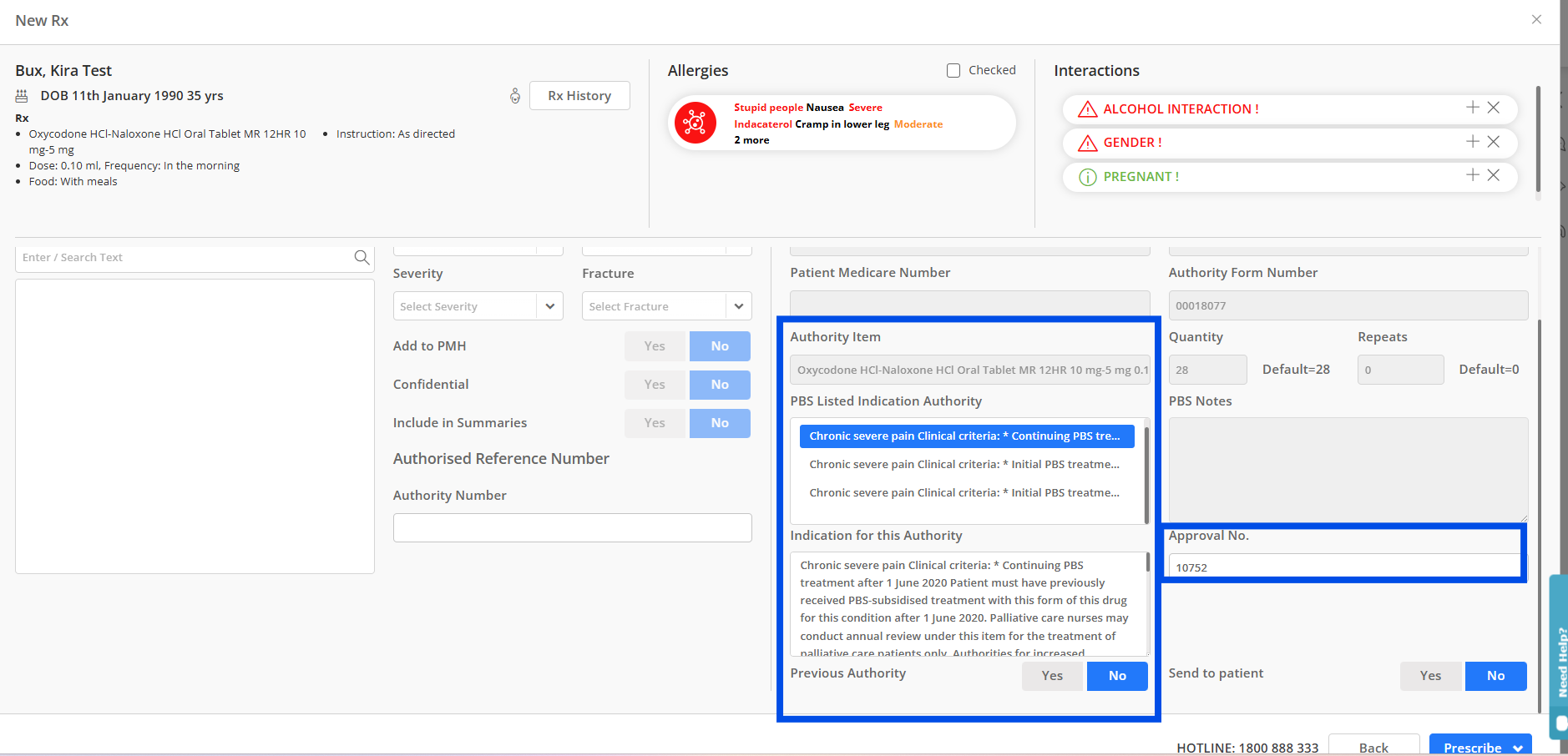This screenshot has width=1568, height=756.
Task: Click the GENDER warning triangle icon
Action: (x=1087, y=144)
